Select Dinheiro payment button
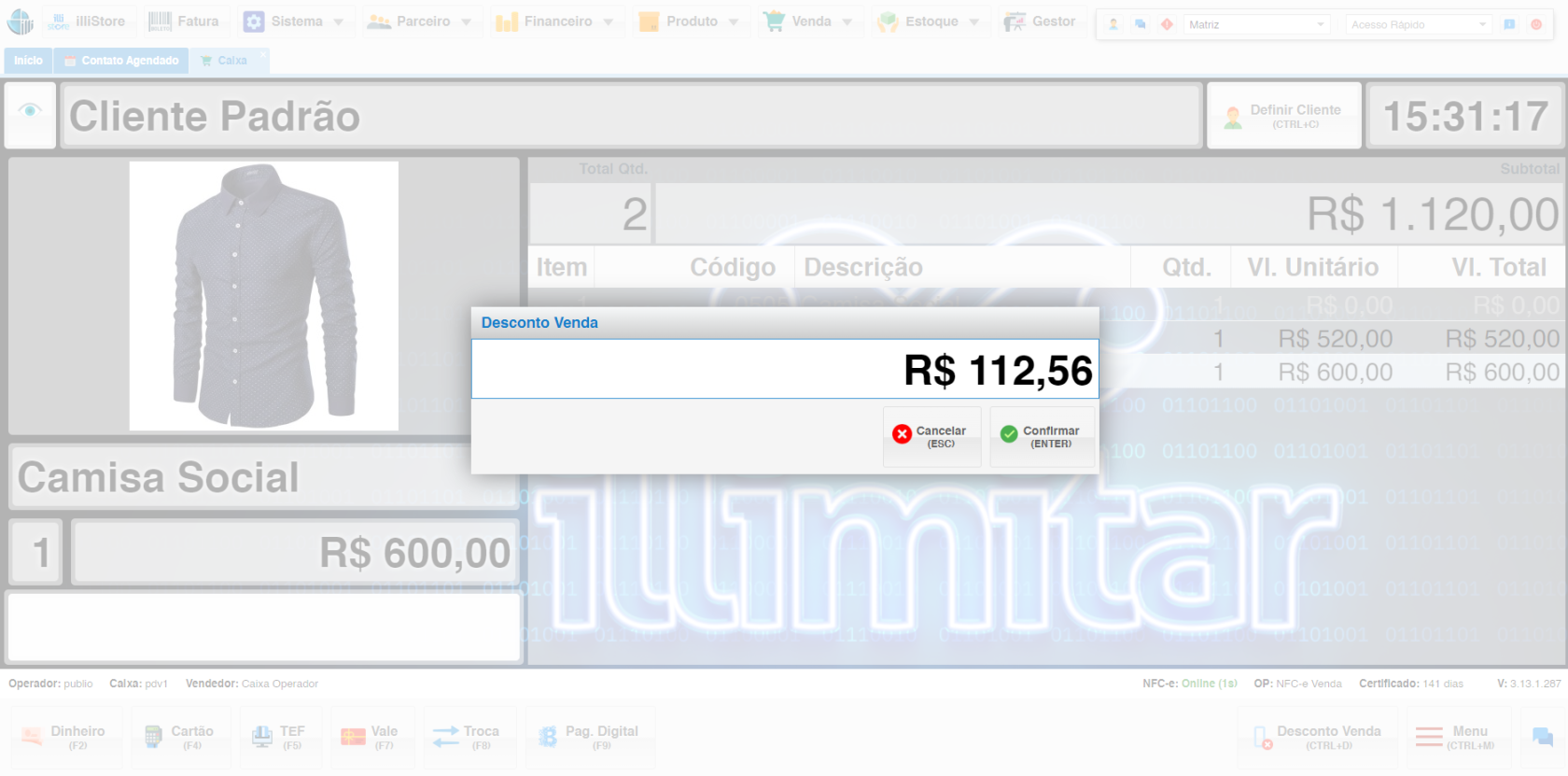The width and height of the screenshot is (1568, 776). pyautogui.click(x=66, y=738)
